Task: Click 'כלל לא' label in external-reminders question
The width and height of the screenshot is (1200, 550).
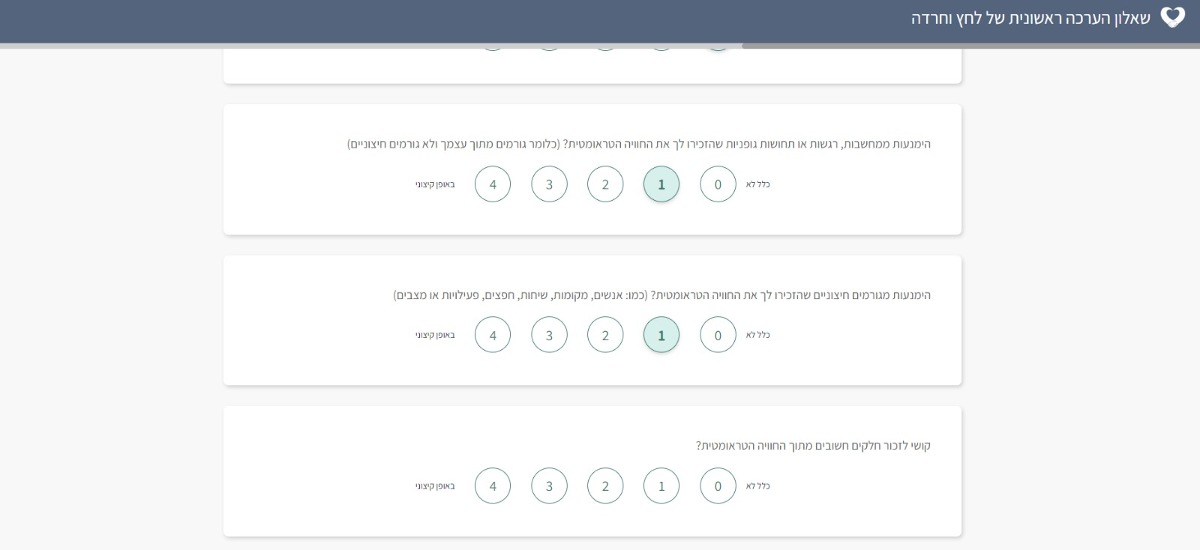Action: point(758,335)
